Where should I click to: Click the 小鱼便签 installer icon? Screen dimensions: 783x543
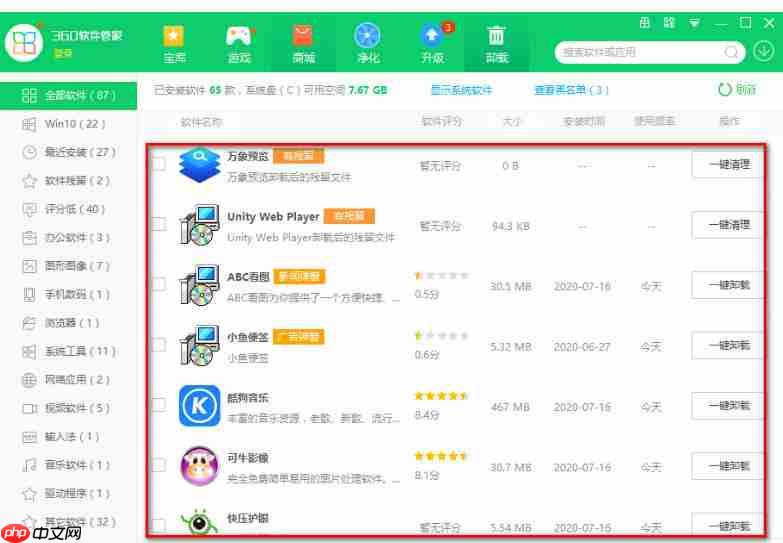(x=199, y=346)
